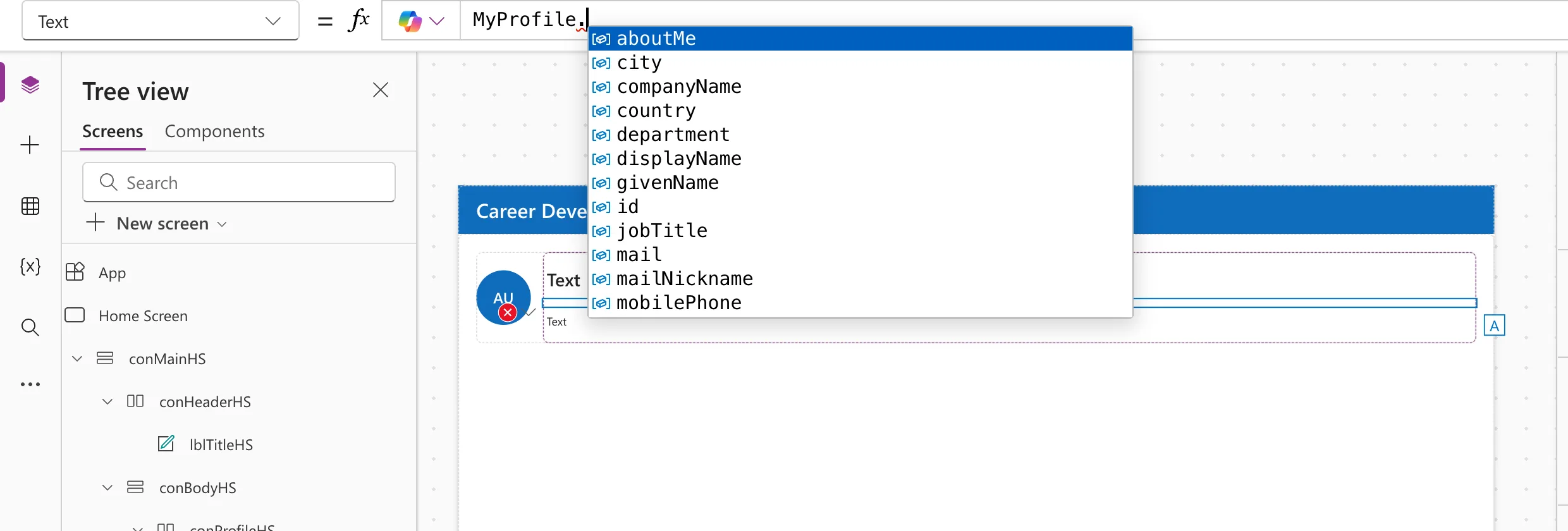This screenshot has height=531, width=1568.
Task: Click into the formula bar input
Action: (x=1014, y=20)
